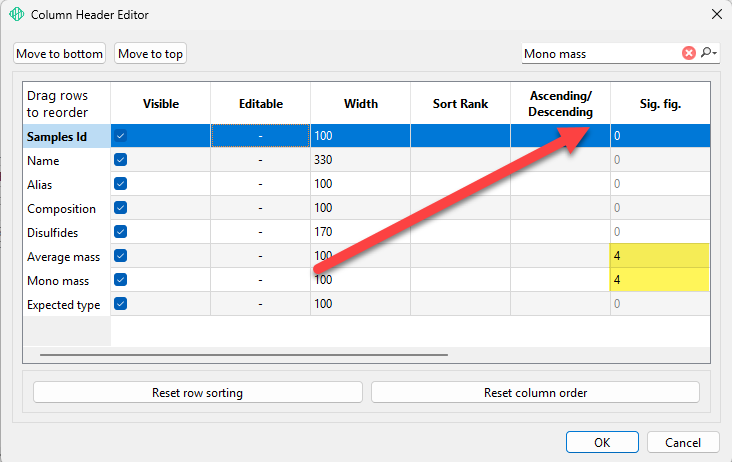
Task: Toggle Visible checkbox for Composition
Action: [x=120, y=208]
